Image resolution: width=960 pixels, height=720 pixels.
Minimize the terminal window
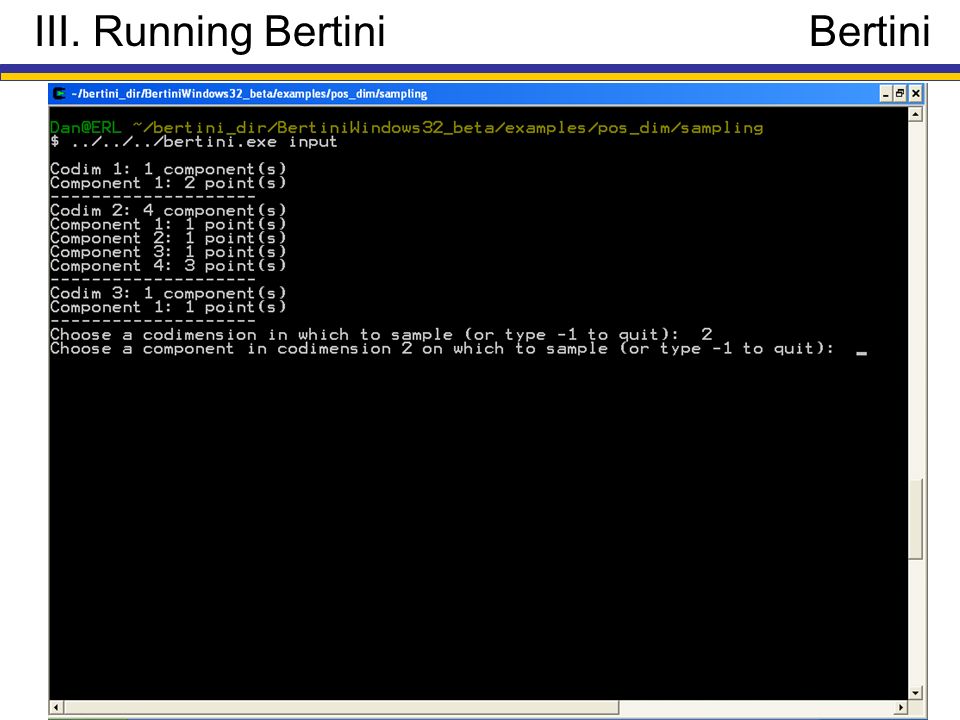pyautogui.click(x=885, y=94)
